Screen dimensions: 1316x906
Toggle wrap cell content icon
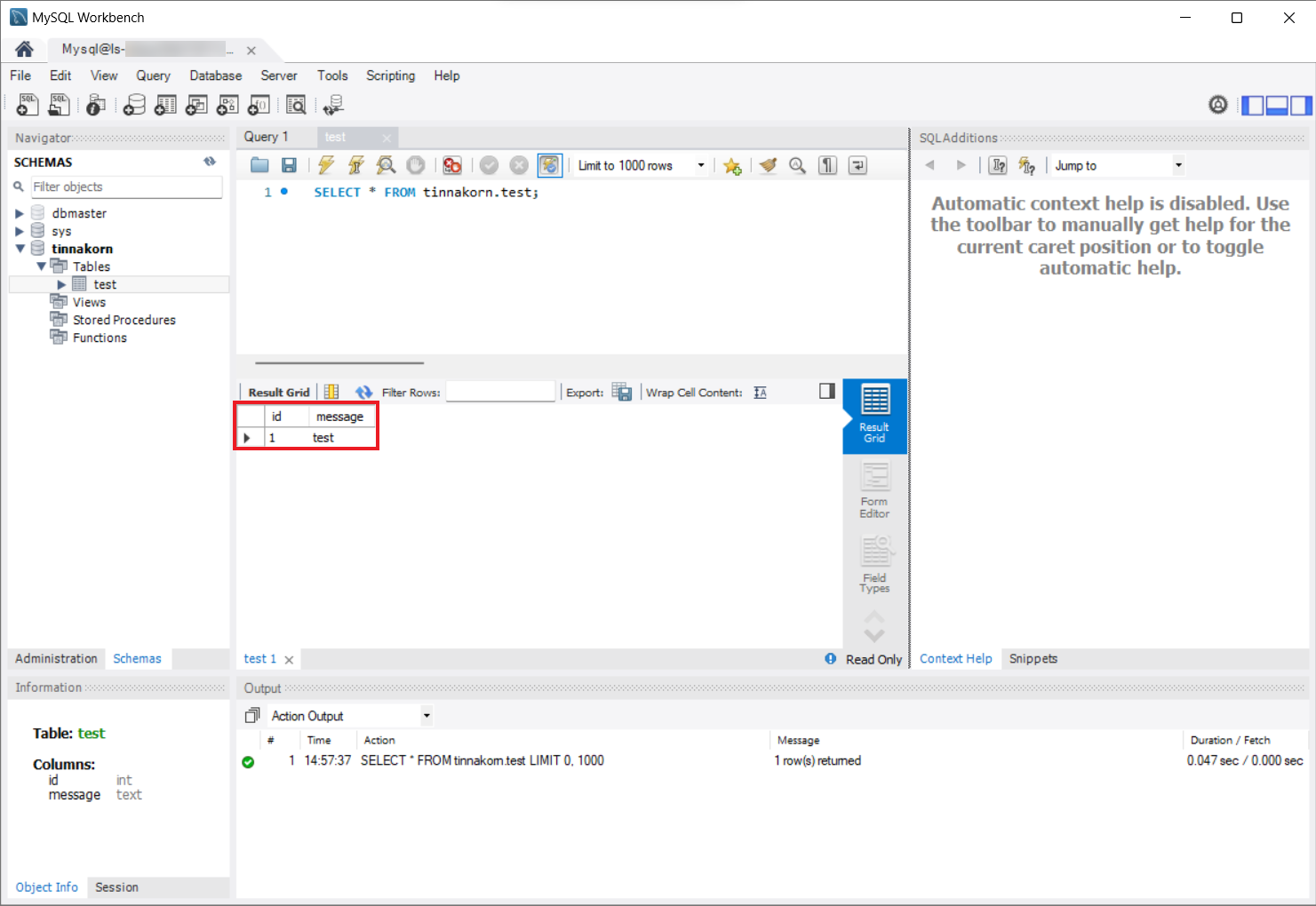(760, 393)
